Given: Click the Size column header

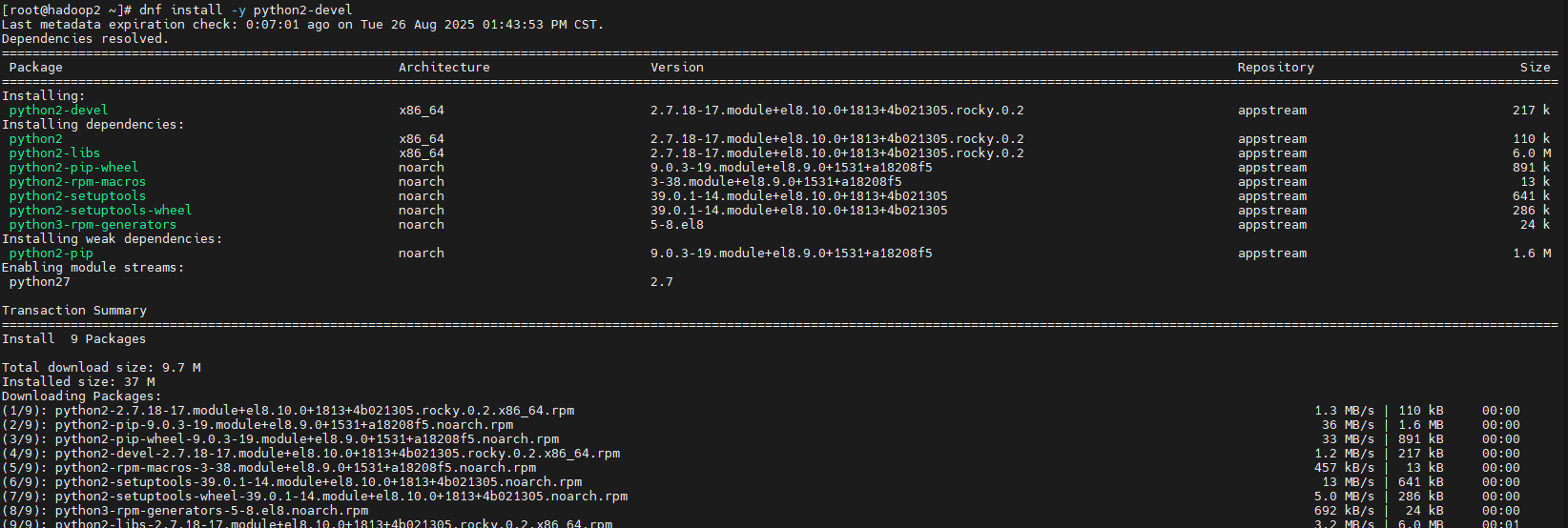Looking at the screenshot, I should click(x=1536, y=67).
